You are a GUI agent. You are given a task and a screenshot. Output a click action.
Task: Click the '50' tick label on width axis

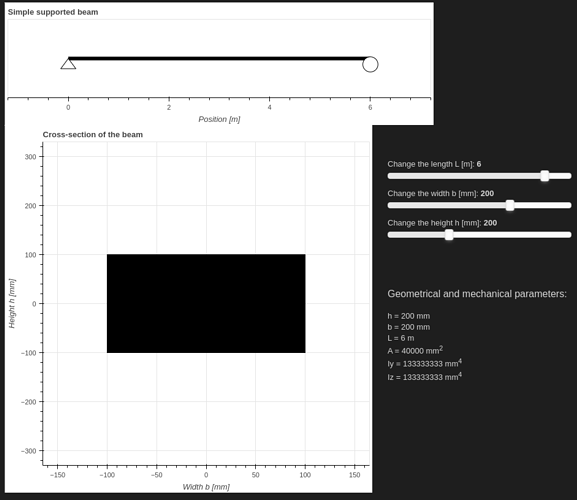point(255,475)
